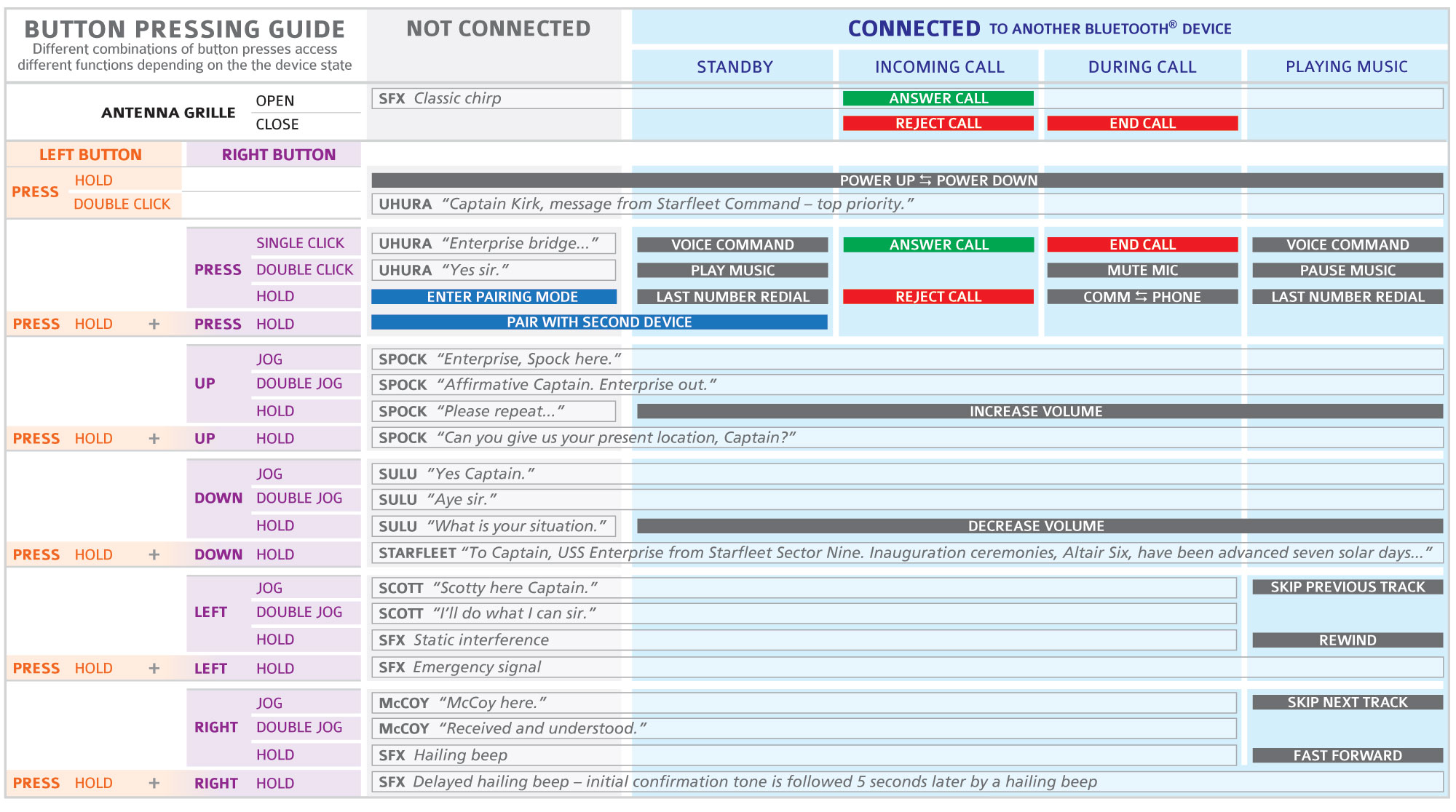Screen dimensions: 1456x812
Task: Click 'SULU Aye sir.' entry
Action: (x=907, y=499)
